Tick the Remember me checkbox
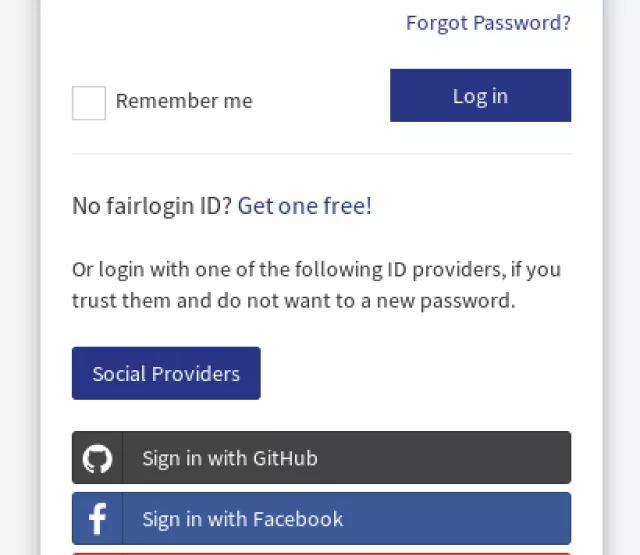The width and height of the screenshot is (640, 555). tap(89, 103)
